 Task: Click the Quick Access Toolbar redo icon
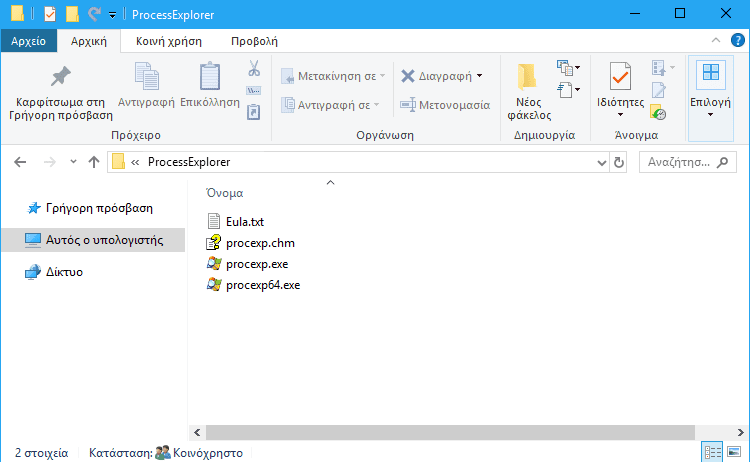tap(94, 14)
